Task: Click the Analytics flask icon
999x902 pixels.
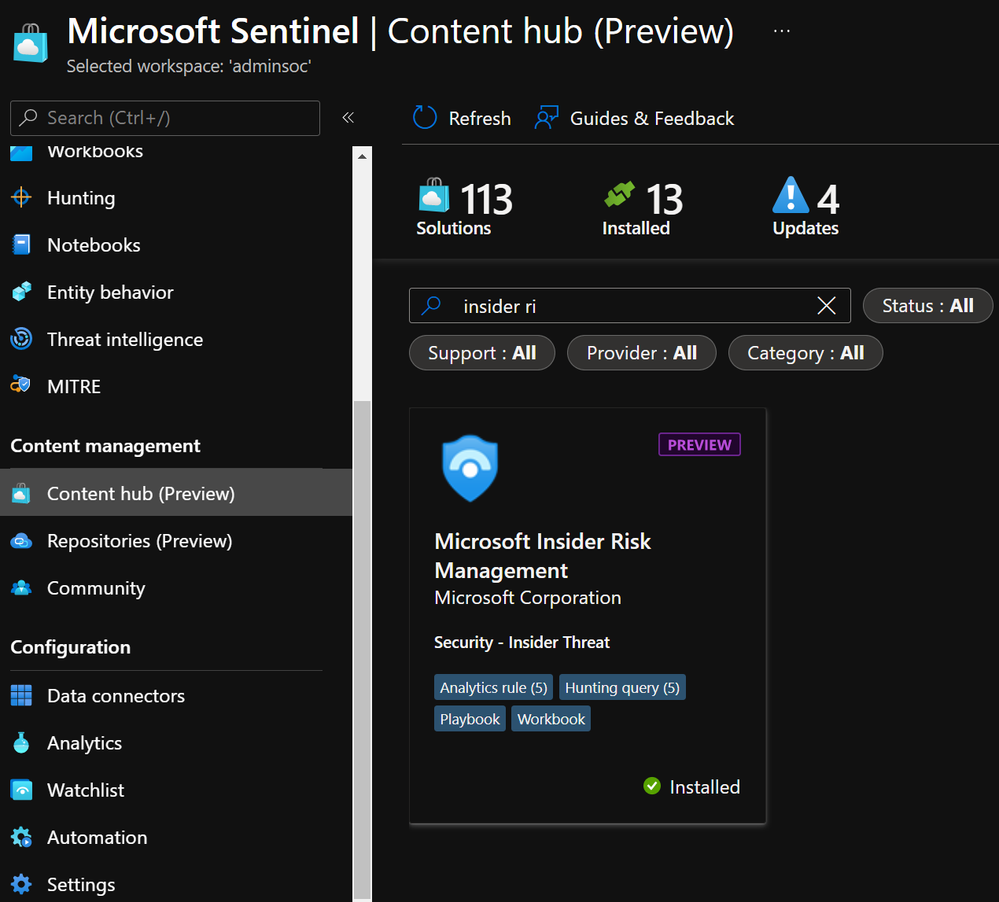Action: [21, 743]
